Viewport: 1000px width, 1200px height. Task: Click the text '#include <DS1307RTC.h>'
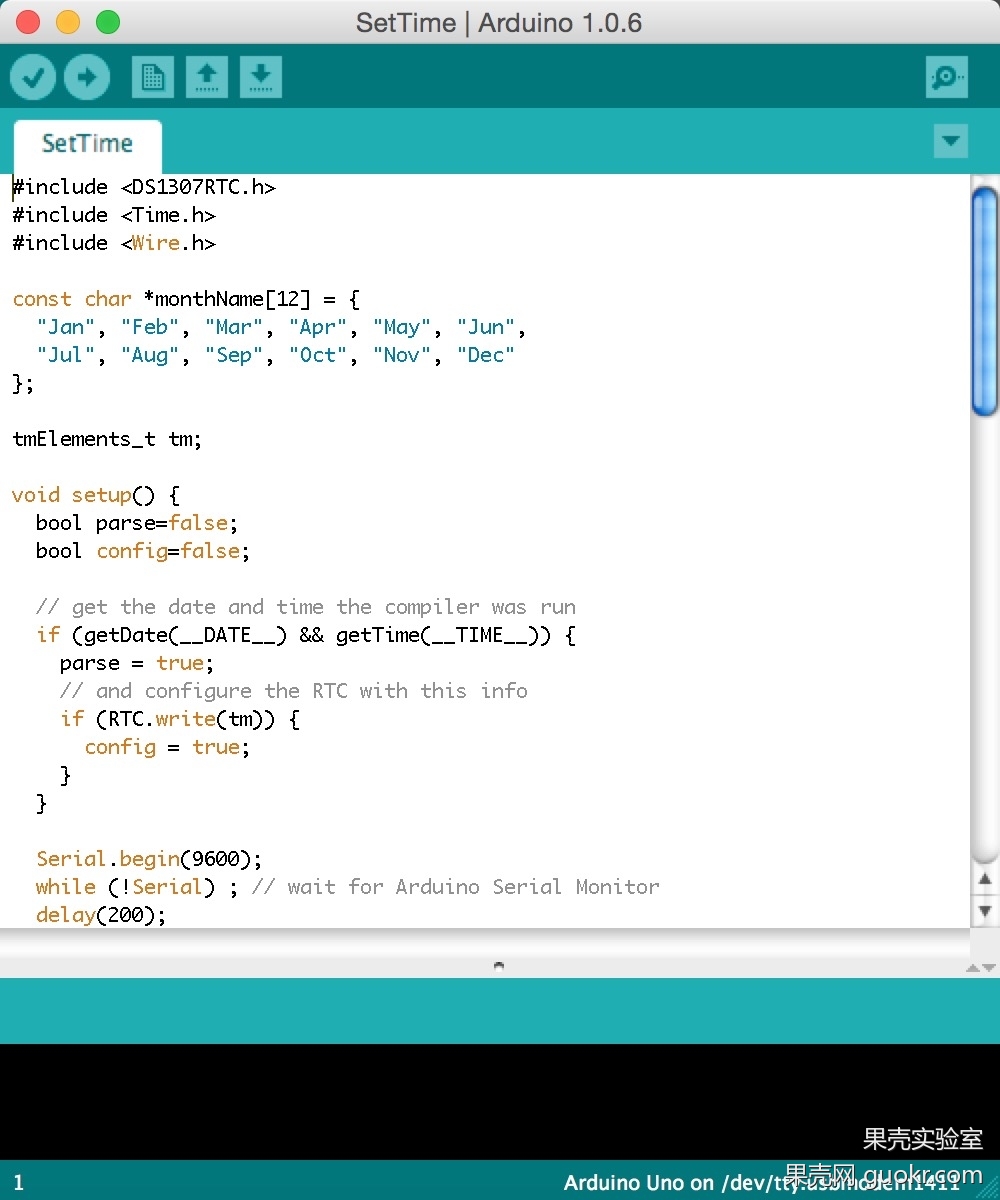click(144, 187)
